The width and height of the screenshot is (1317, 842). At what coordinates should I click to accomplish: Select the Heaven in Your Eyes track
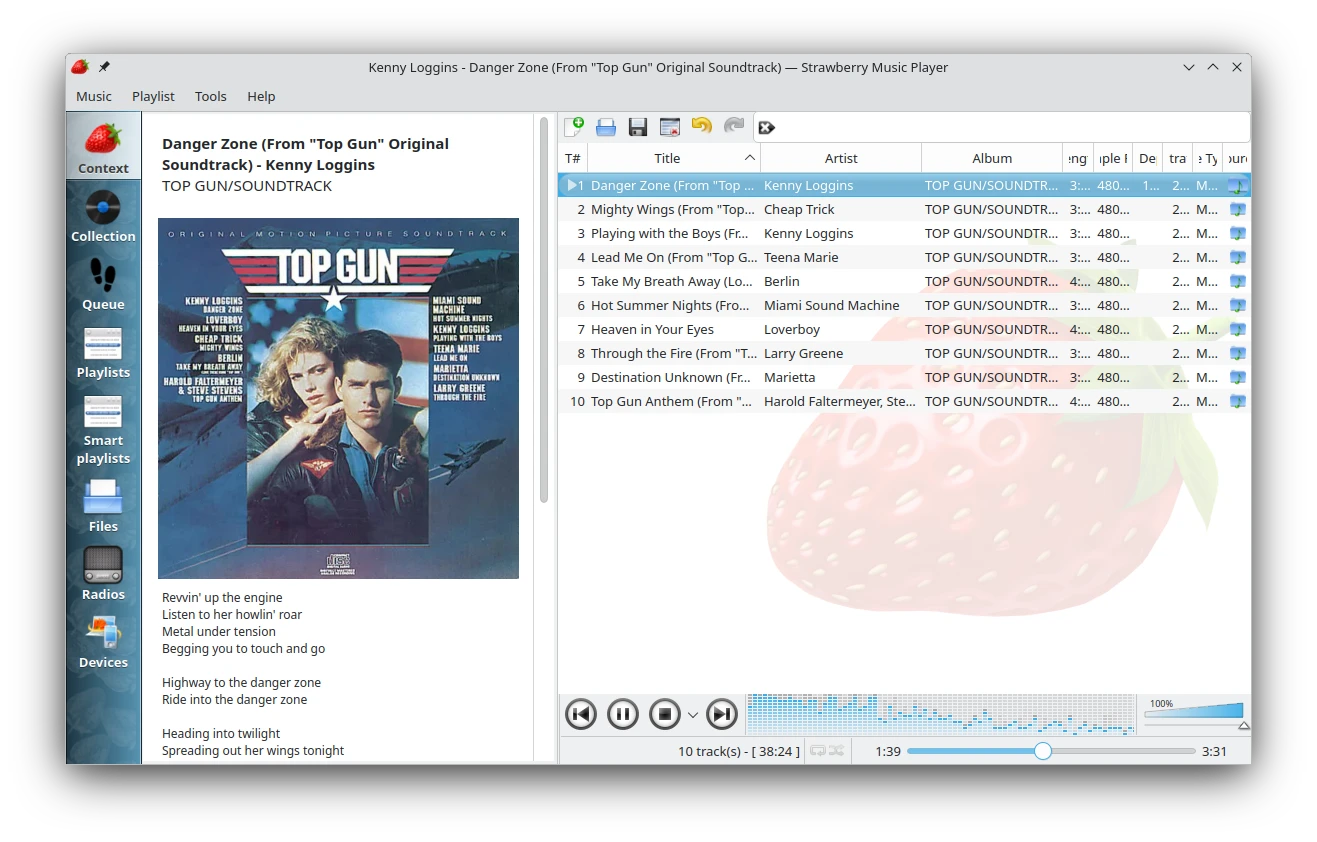click(655, 329)
